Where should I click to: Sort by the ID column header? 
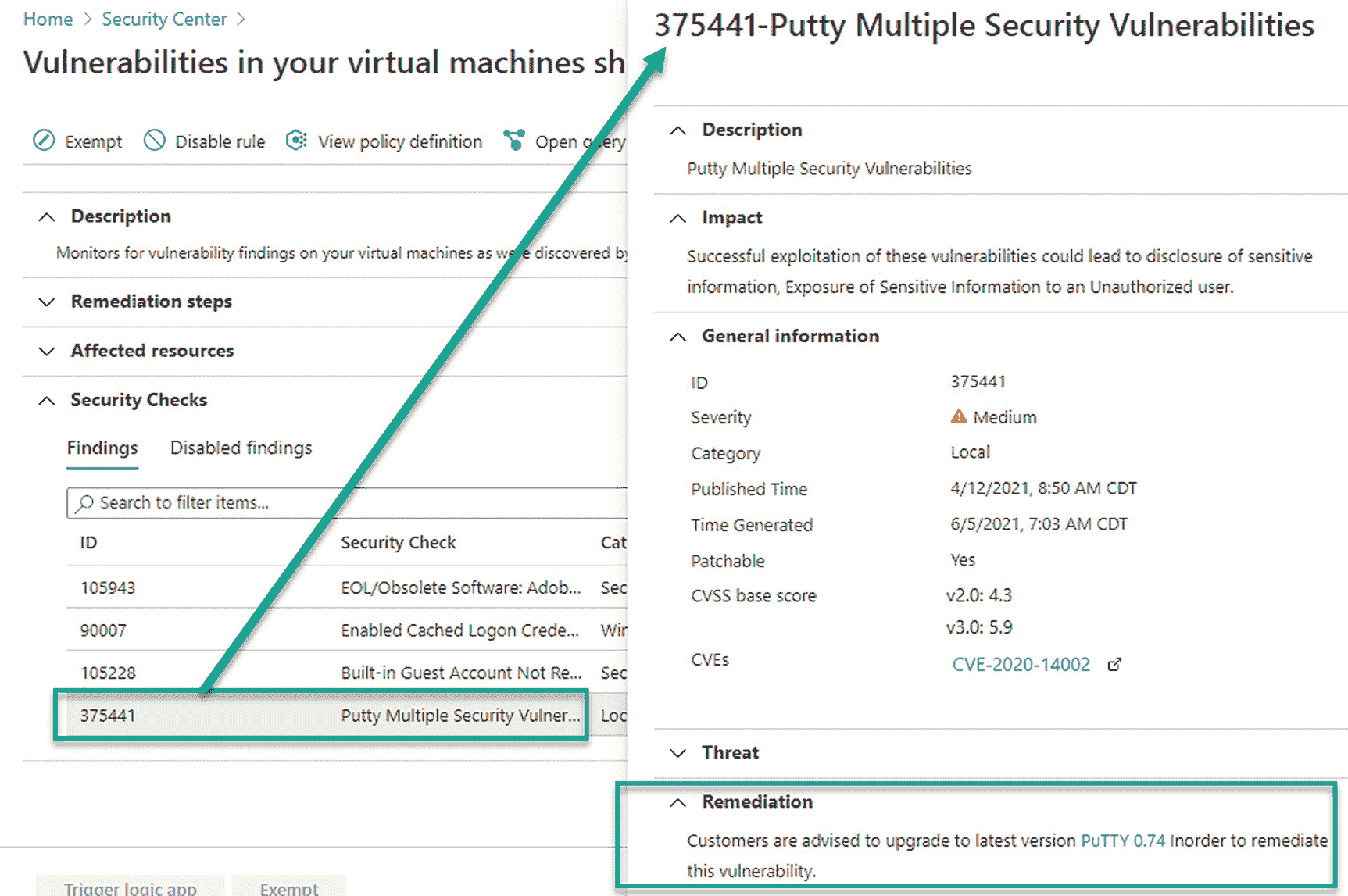[x=88, y=542]
